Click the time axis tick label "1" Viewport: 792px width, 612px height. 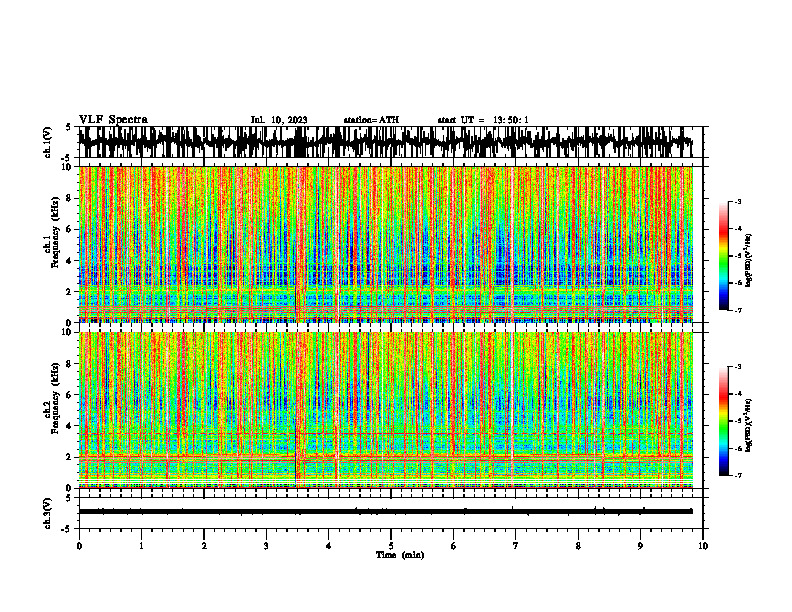141,546
